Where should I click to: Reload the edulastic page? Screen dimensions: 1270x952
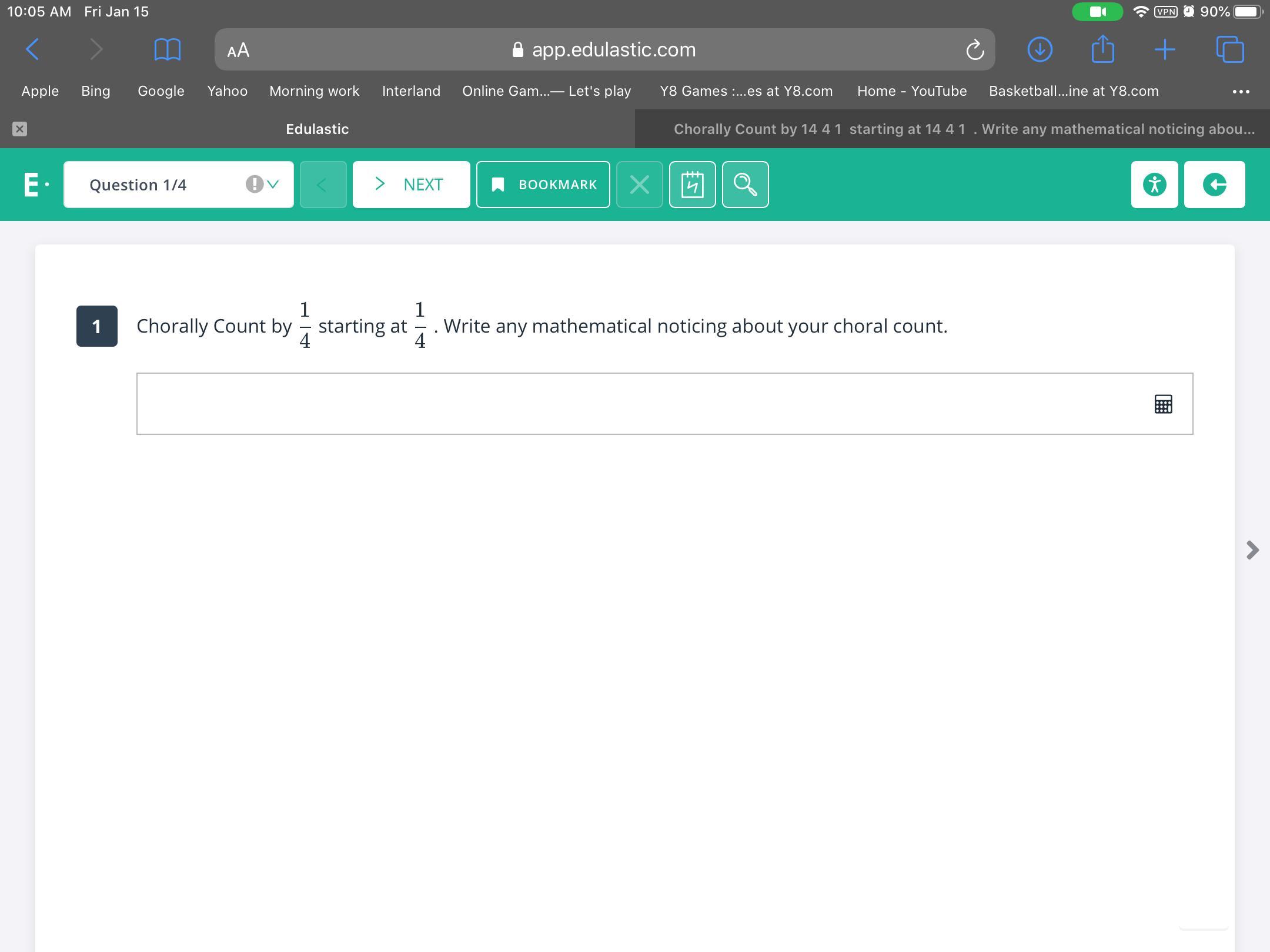click(974, 50)
